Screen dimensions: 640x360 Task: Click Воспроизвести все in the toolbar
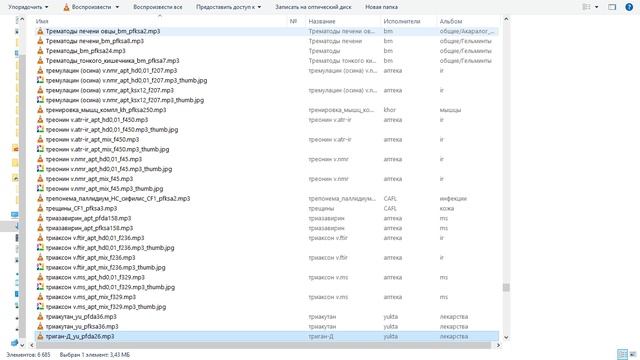pos(158,7)
